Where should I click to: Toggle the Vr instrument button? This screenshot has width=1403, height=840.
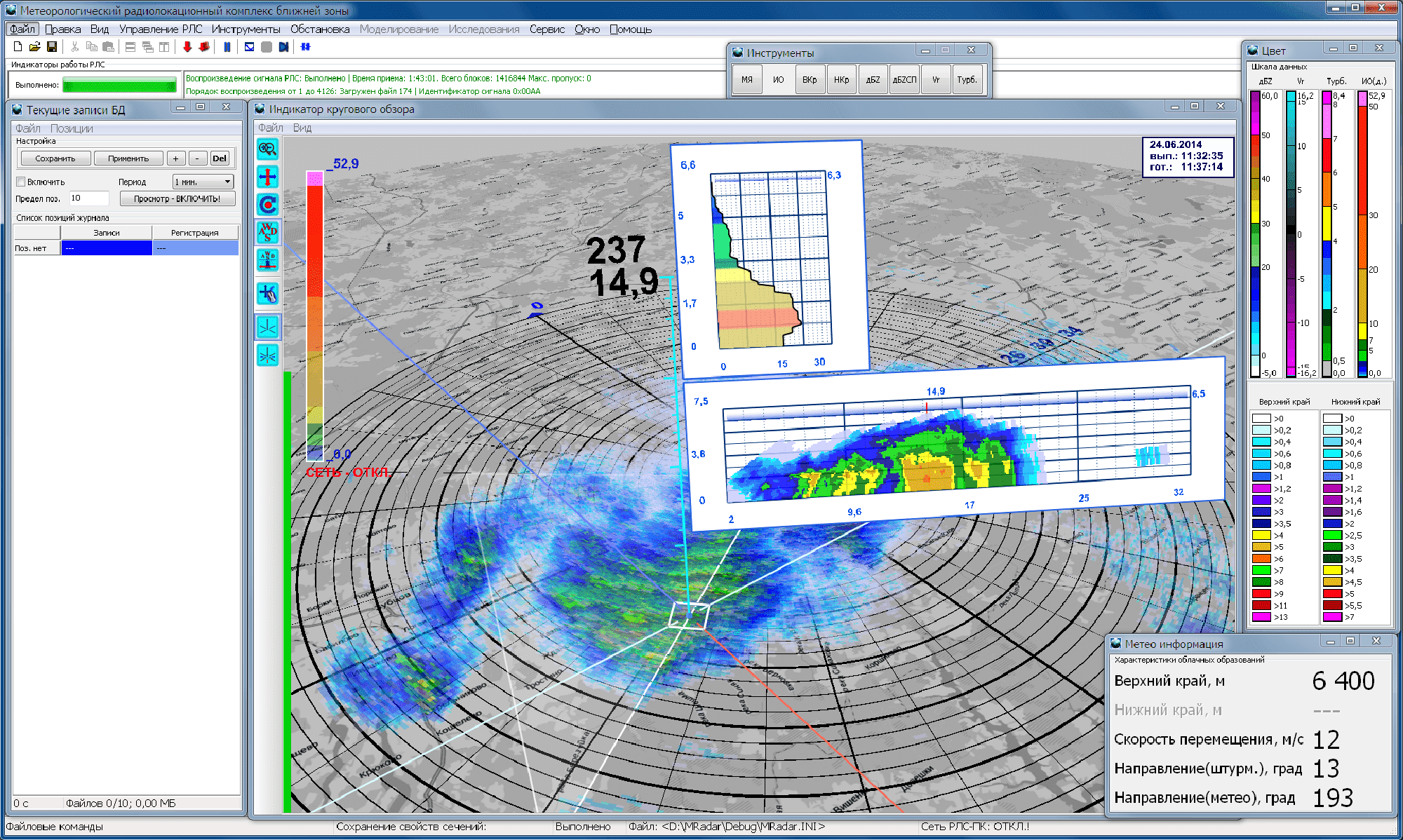tap(937, 80)
